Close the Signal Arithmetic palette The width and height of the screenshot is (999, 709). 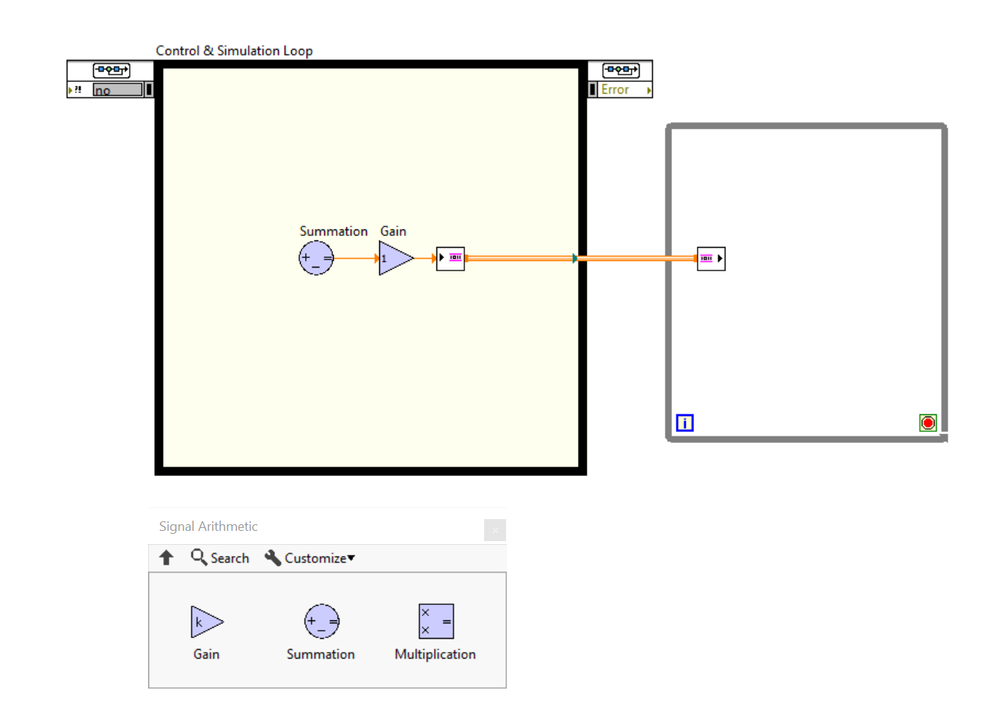pyautogui.click(x=494, y=530)
